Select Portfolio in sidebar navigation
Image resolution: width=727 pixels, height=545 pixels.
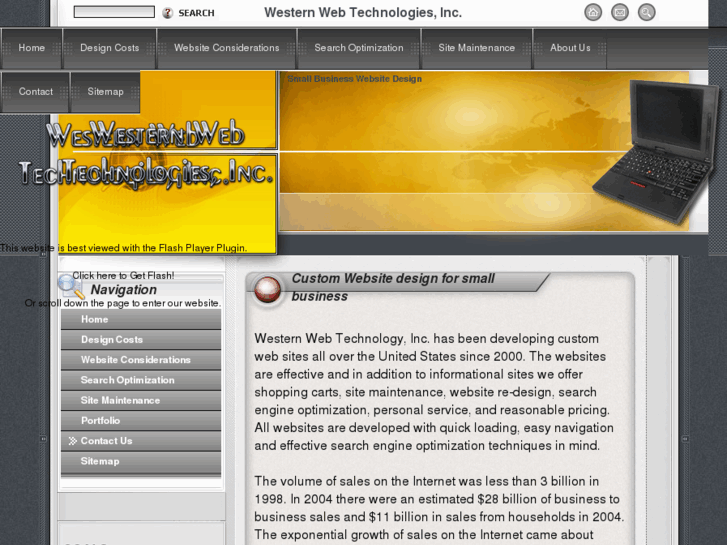pyautogui.click(x=141, y=421)
